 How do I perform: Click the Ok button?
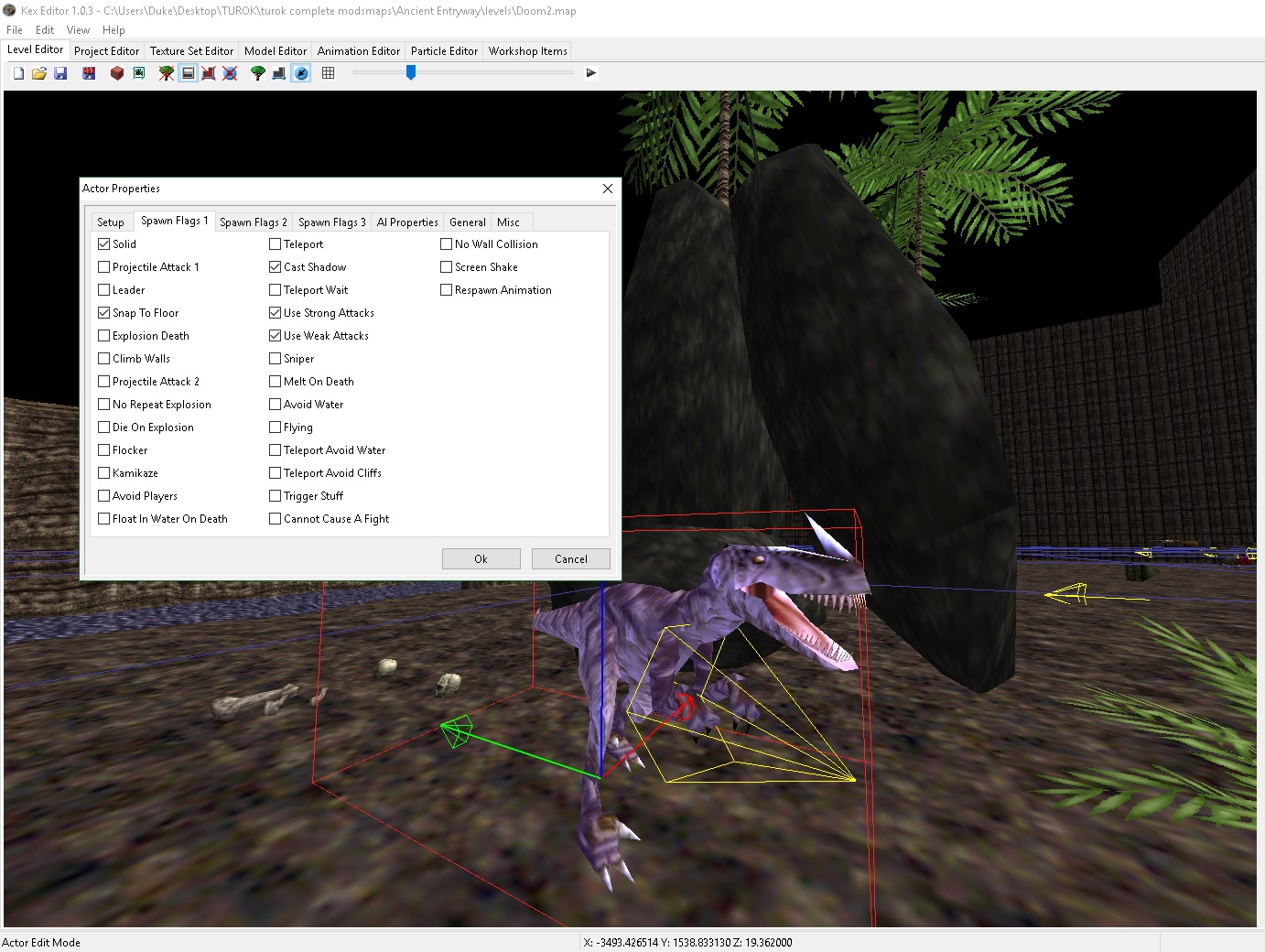481,559
